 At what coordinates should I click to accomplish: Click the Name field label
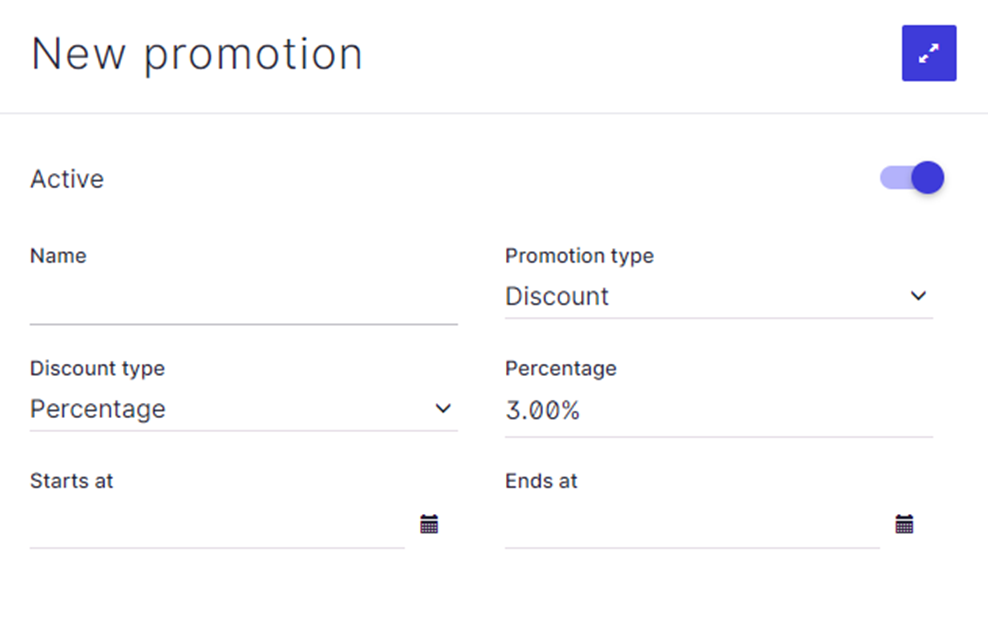pyautogui.click(x=58, y=256)
